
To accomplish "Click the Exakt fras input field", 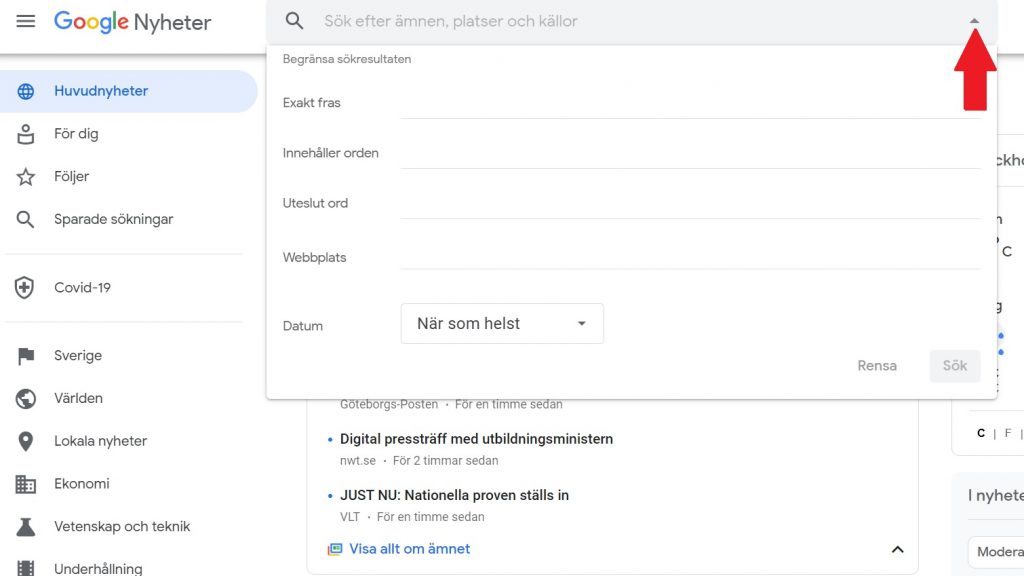I will [690, 103].
